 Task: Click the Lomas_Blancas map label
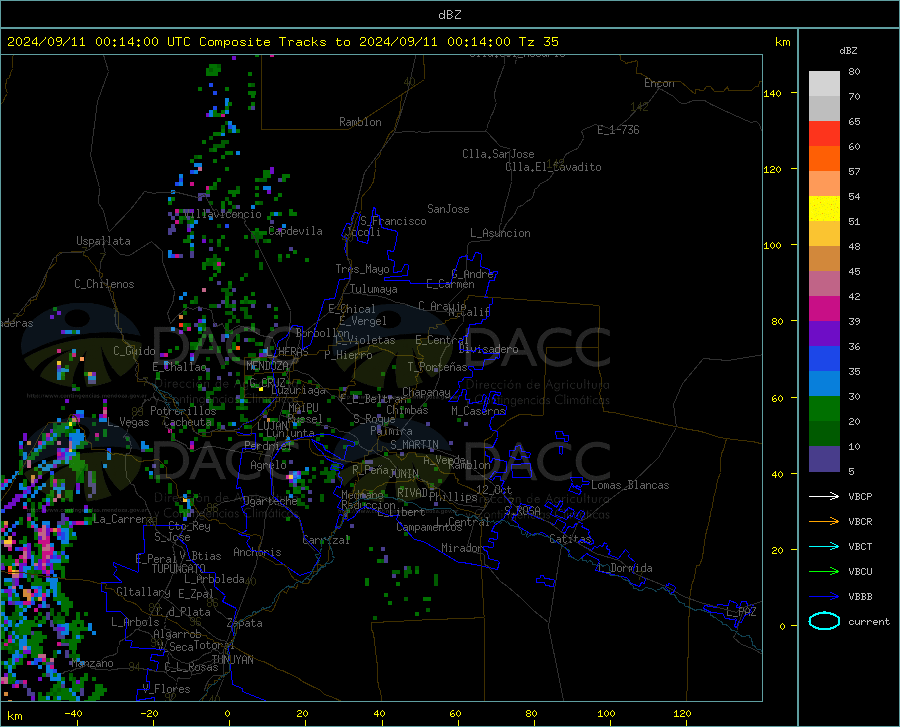click(630, 485)
